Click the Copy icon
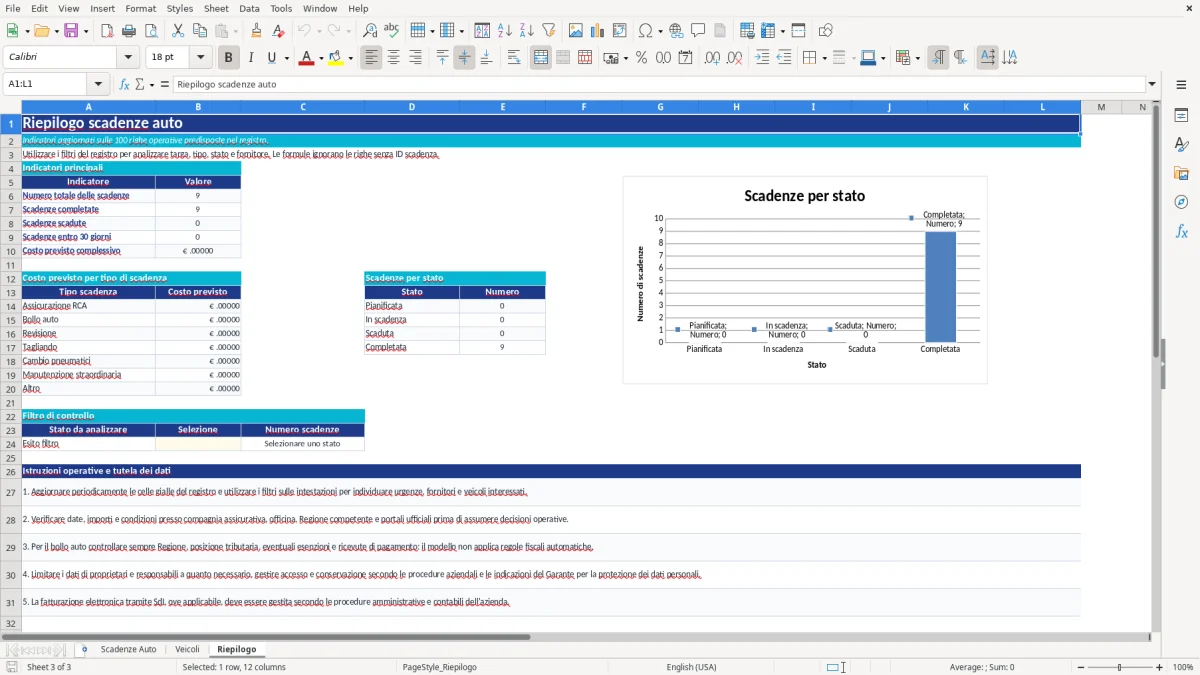The height and width of the screenshot is (675, 1200). click(199, 31)
